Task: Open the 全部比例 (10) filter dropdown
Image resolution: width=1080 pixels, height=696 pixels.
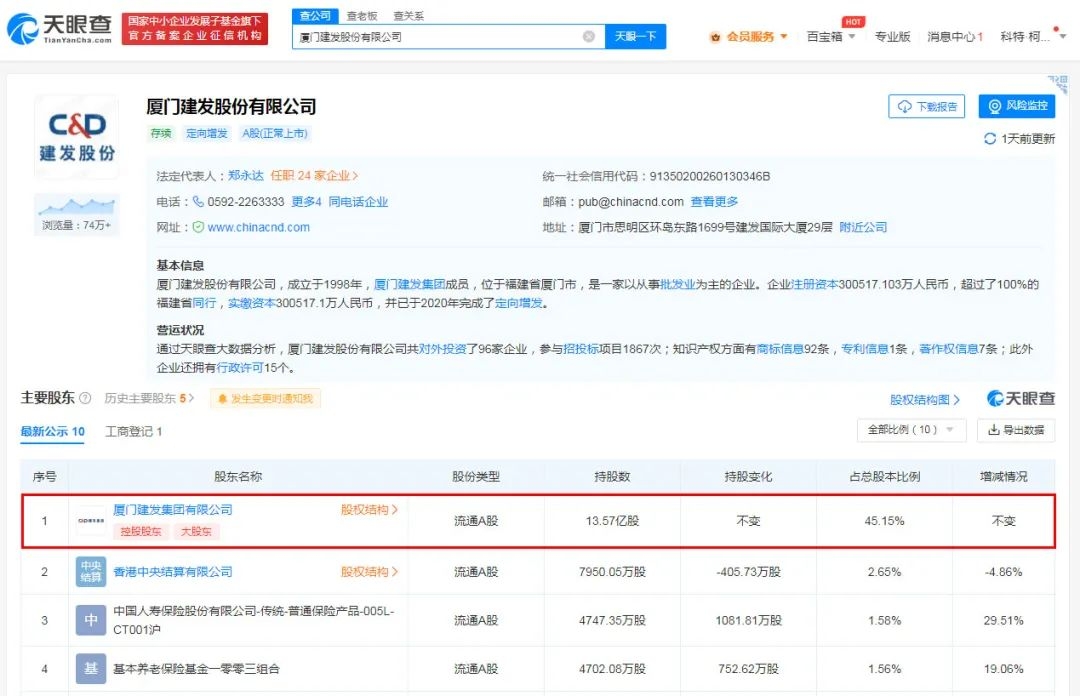Action: (x=911, y=430)
